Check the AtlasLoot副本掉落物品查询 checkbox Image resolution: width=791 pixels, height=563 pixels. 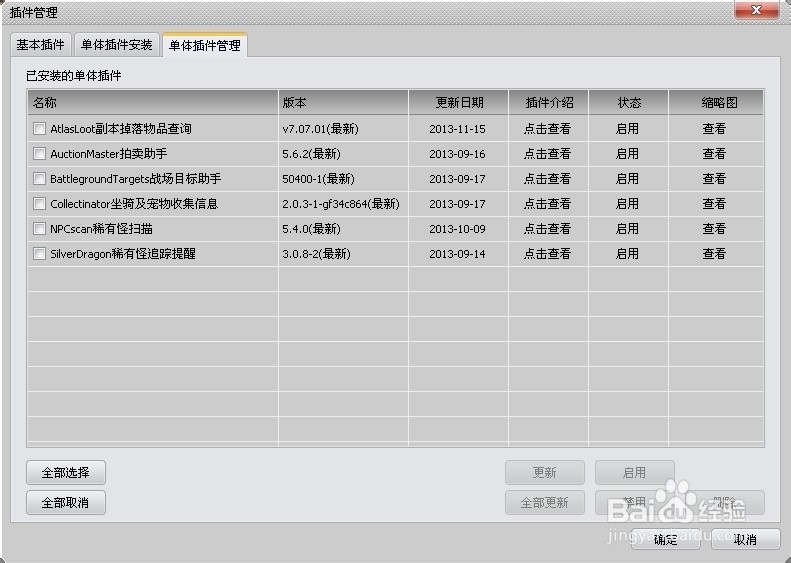(x=39, y=129)
